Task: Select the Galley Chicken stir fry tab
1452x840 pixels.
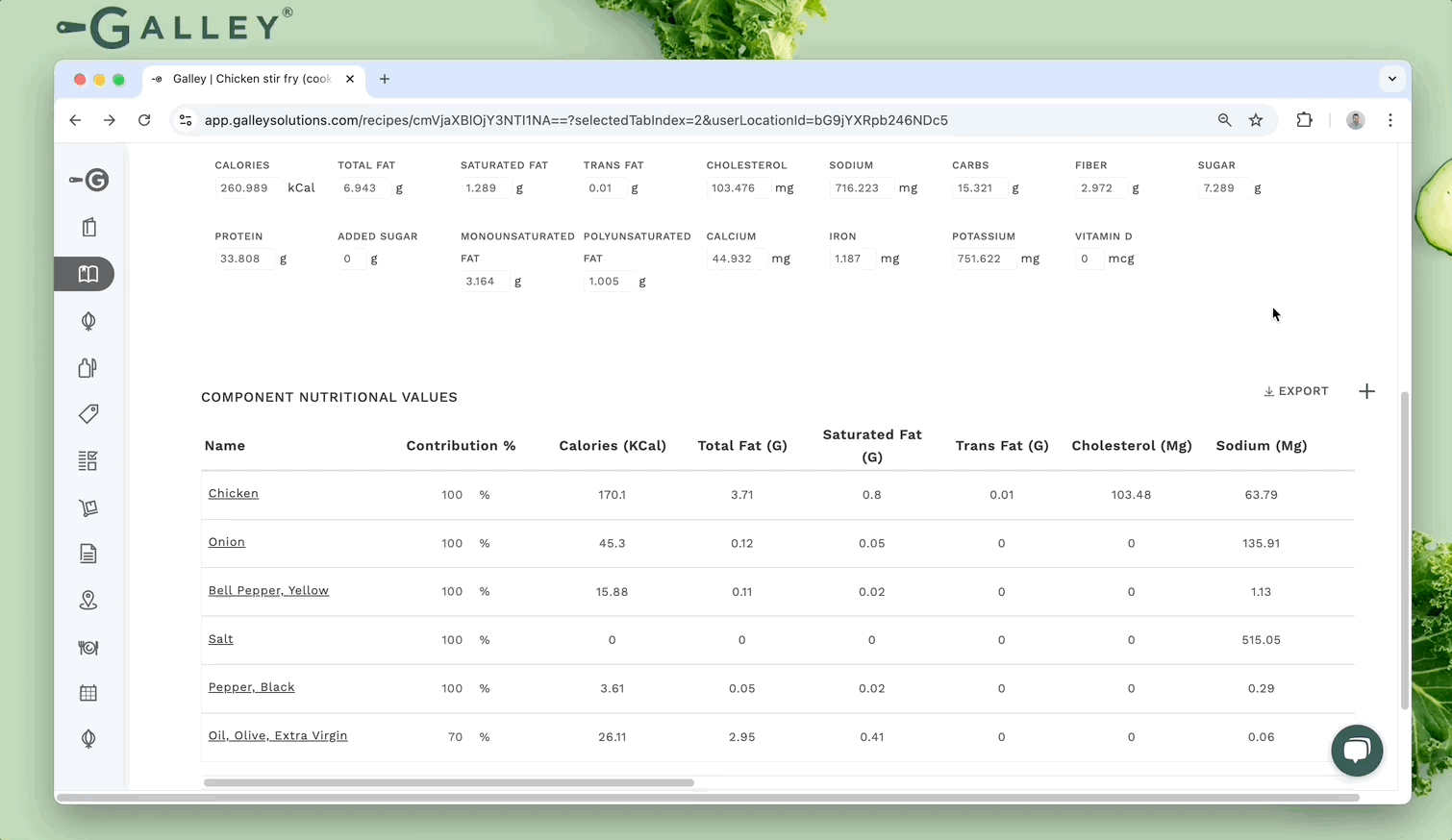Action: coord(252,79)
